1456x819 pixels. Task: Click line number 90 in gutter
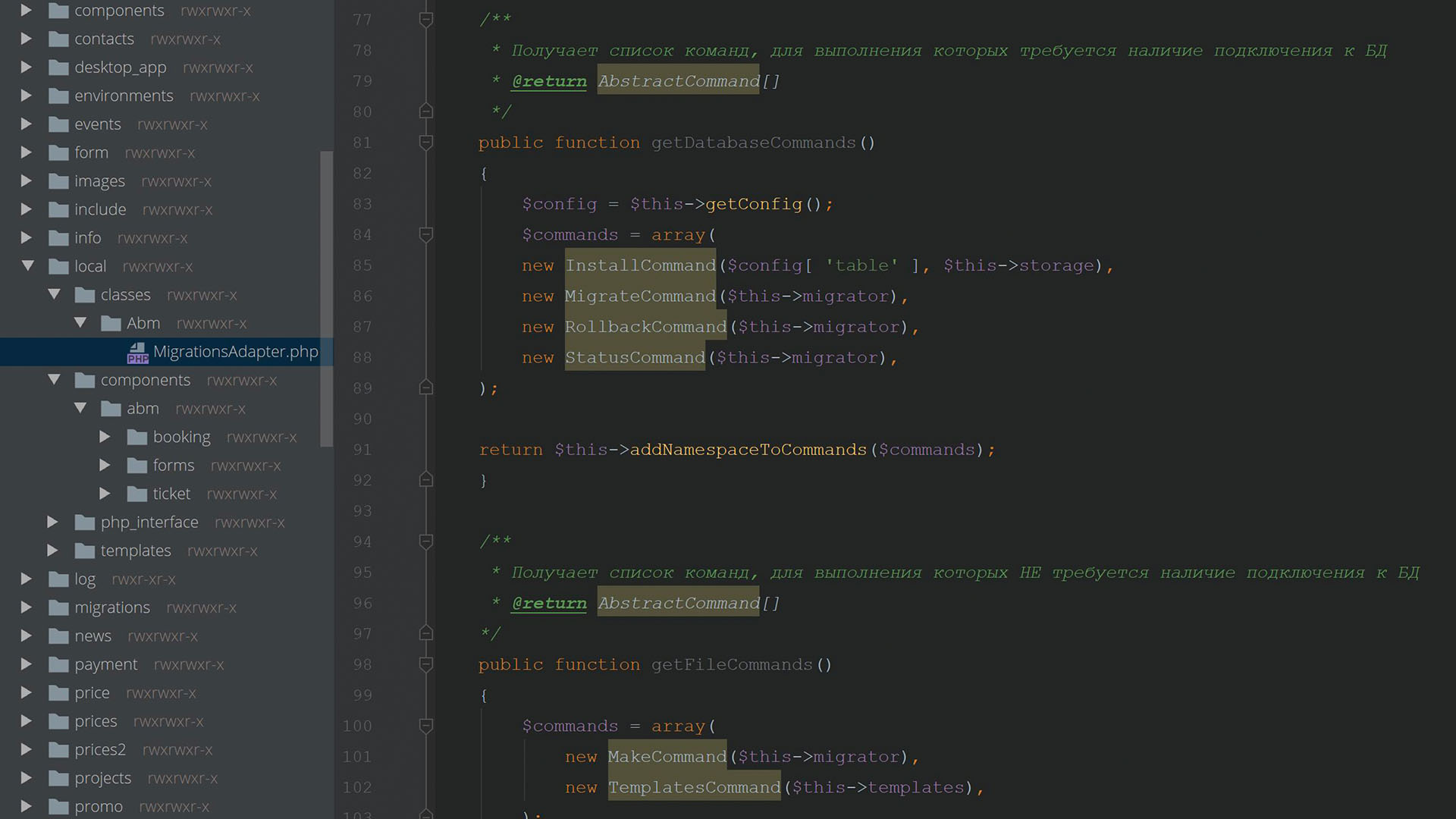(362, 419)
